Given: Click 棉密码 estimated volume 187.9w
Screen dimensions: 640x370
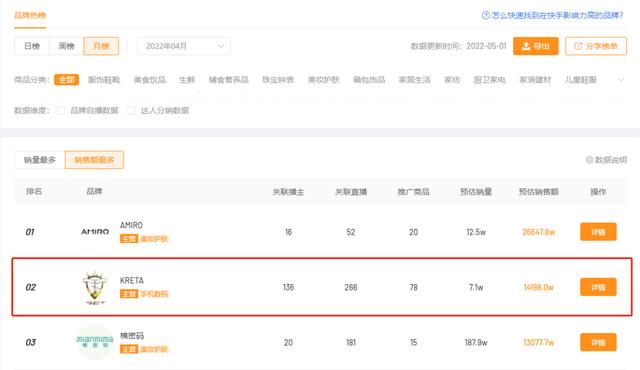Looking at the screenshot, I should click(476, 343).
